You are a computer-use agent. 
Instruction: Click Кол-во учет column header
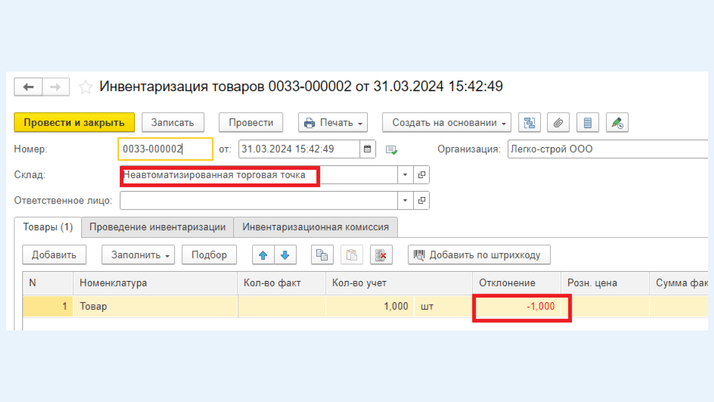coord(399,283)
